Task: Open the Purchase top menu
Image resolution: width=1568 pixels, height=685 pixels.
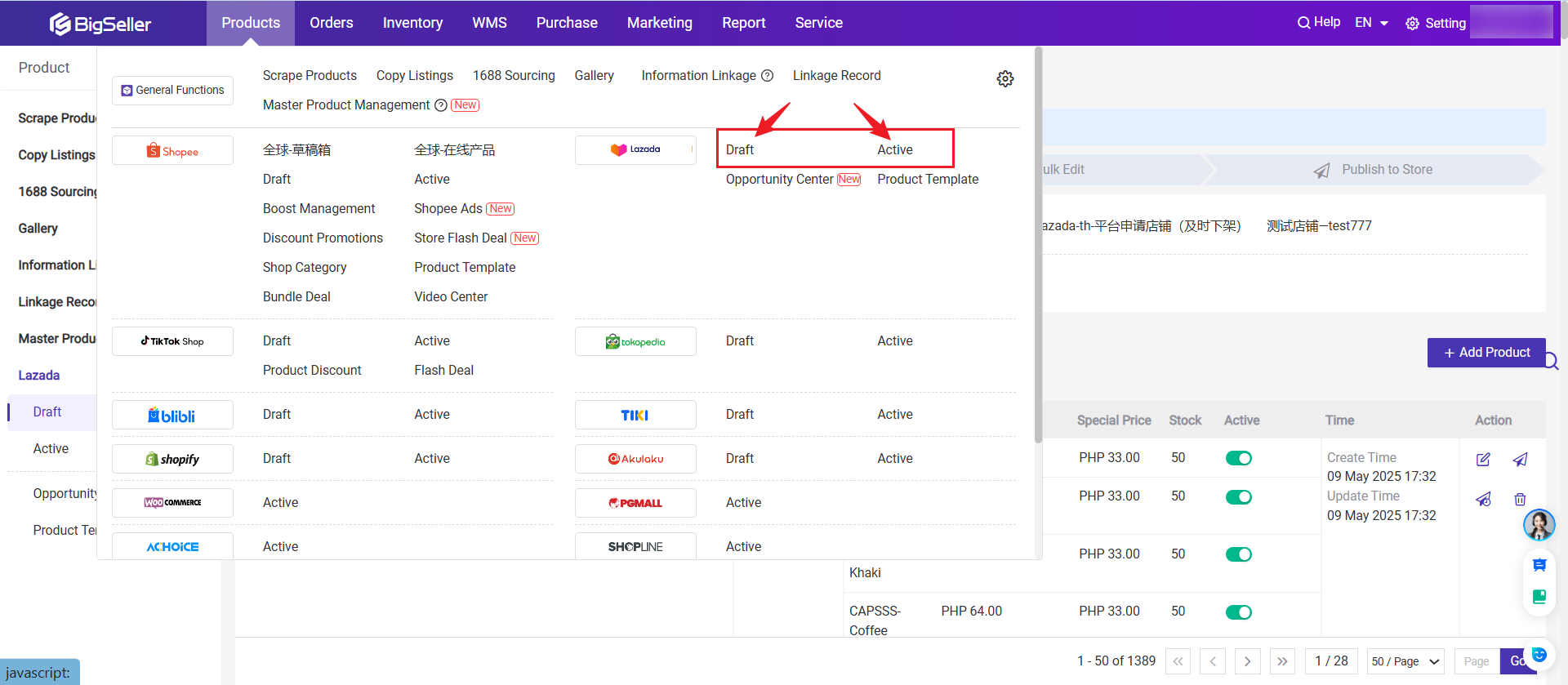Action: click(x=567, y=23)
